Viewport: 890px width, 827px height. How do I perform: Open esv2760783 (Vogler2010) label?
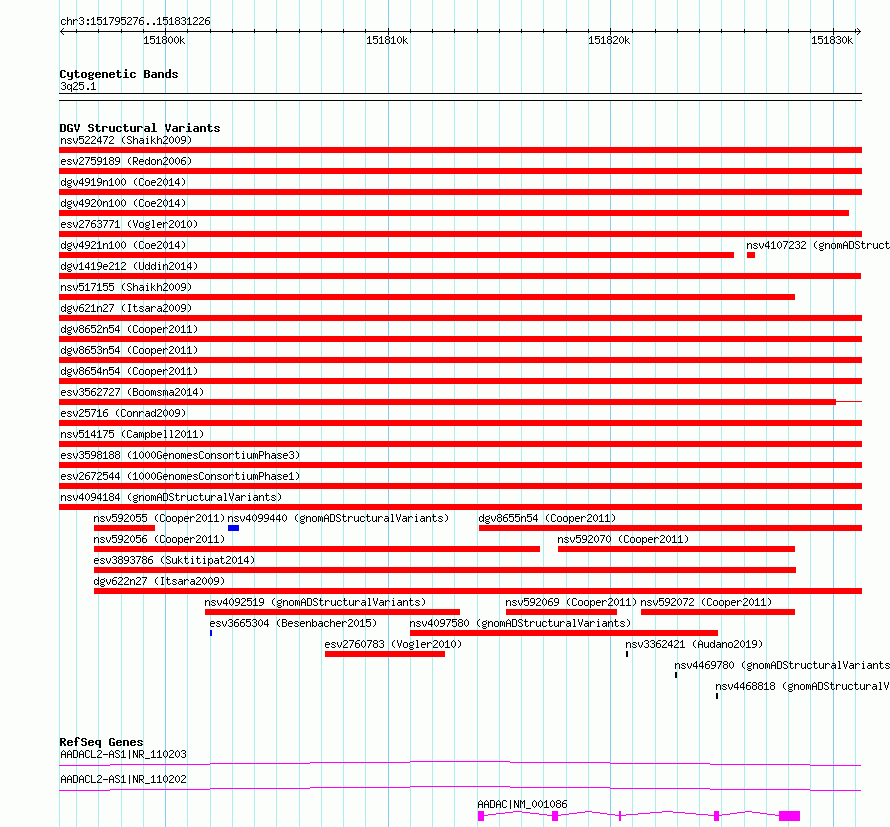pyautogui.click(x=393, y=644)
